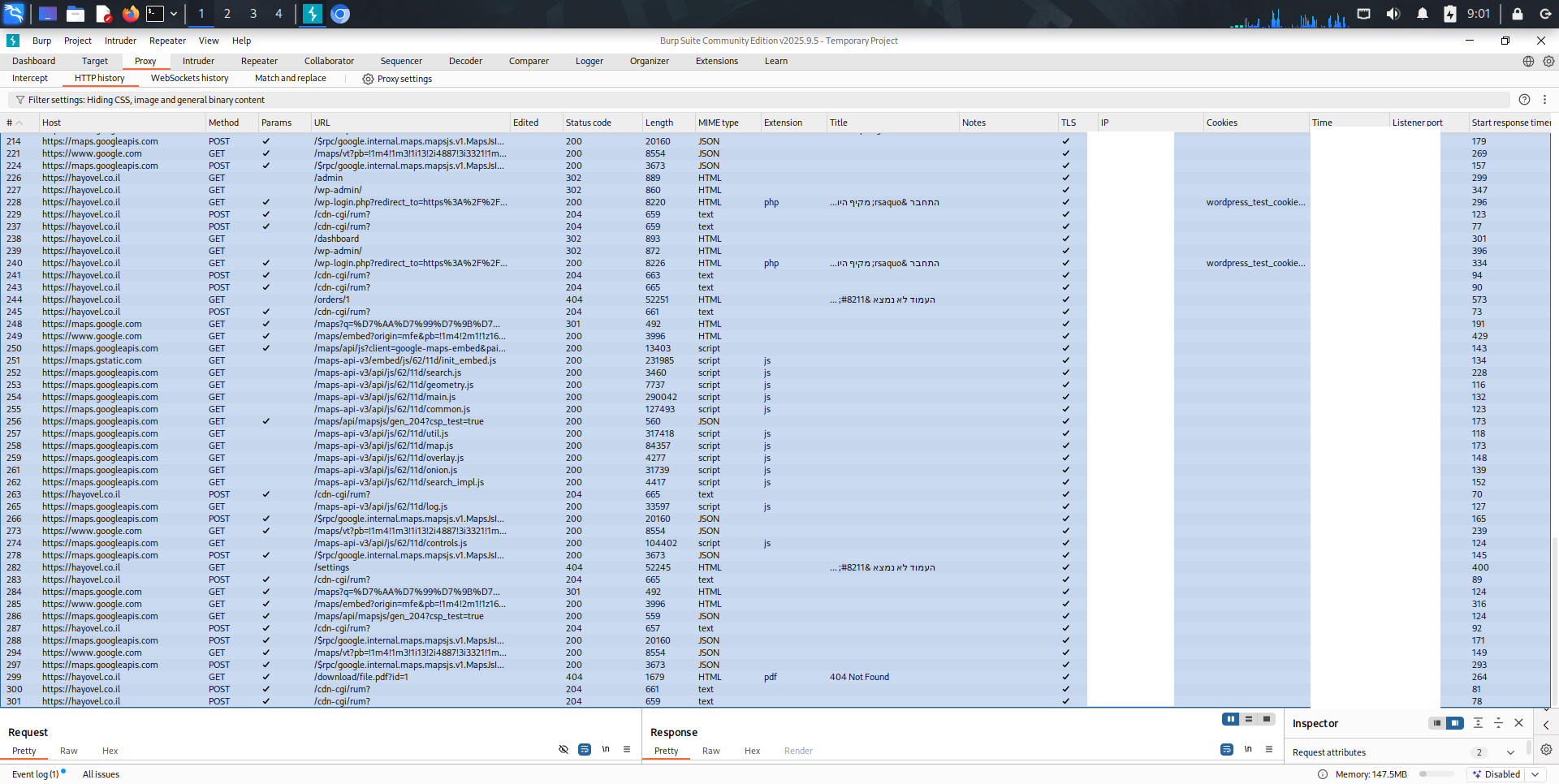
Task: Close the Inspector panel
Action: point(1518,723)
